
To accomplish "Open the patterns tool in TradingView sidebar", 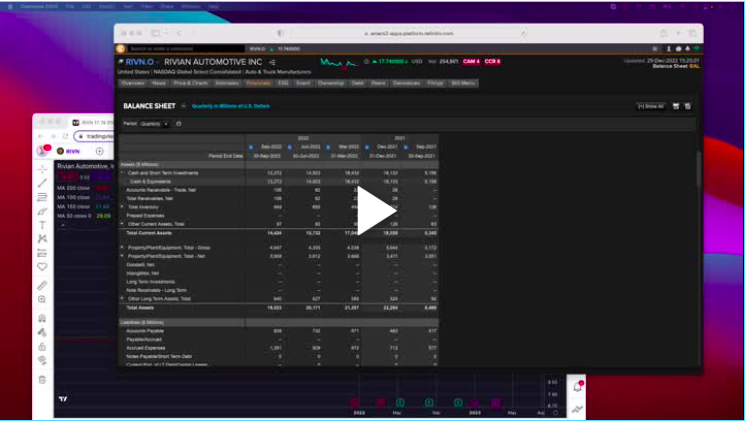I will coord(42,239).
